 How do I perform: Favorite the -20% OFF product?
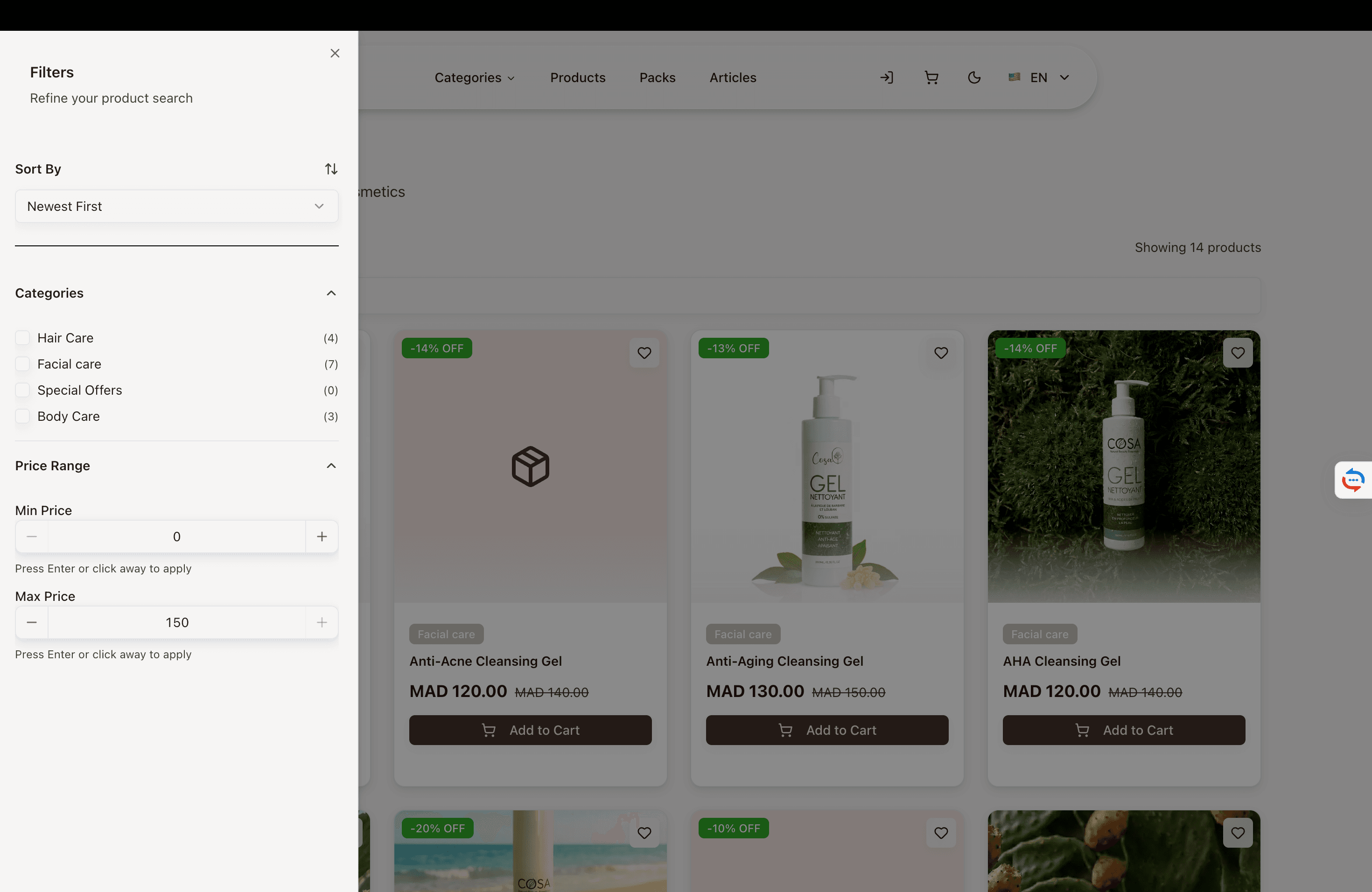click(x=644, y=833)
